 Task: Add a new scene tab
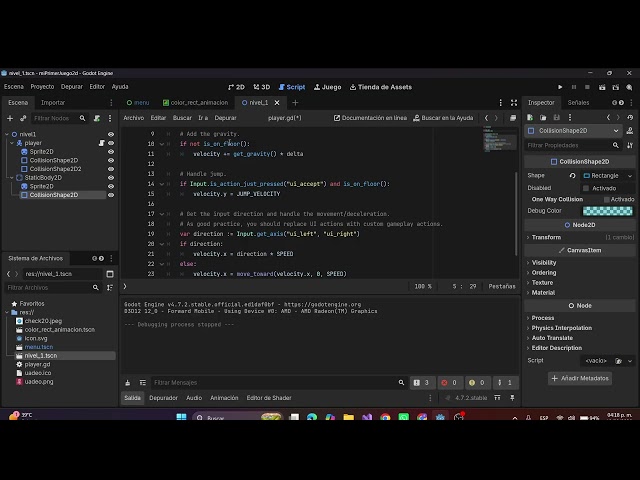click(x=295, y=103)
